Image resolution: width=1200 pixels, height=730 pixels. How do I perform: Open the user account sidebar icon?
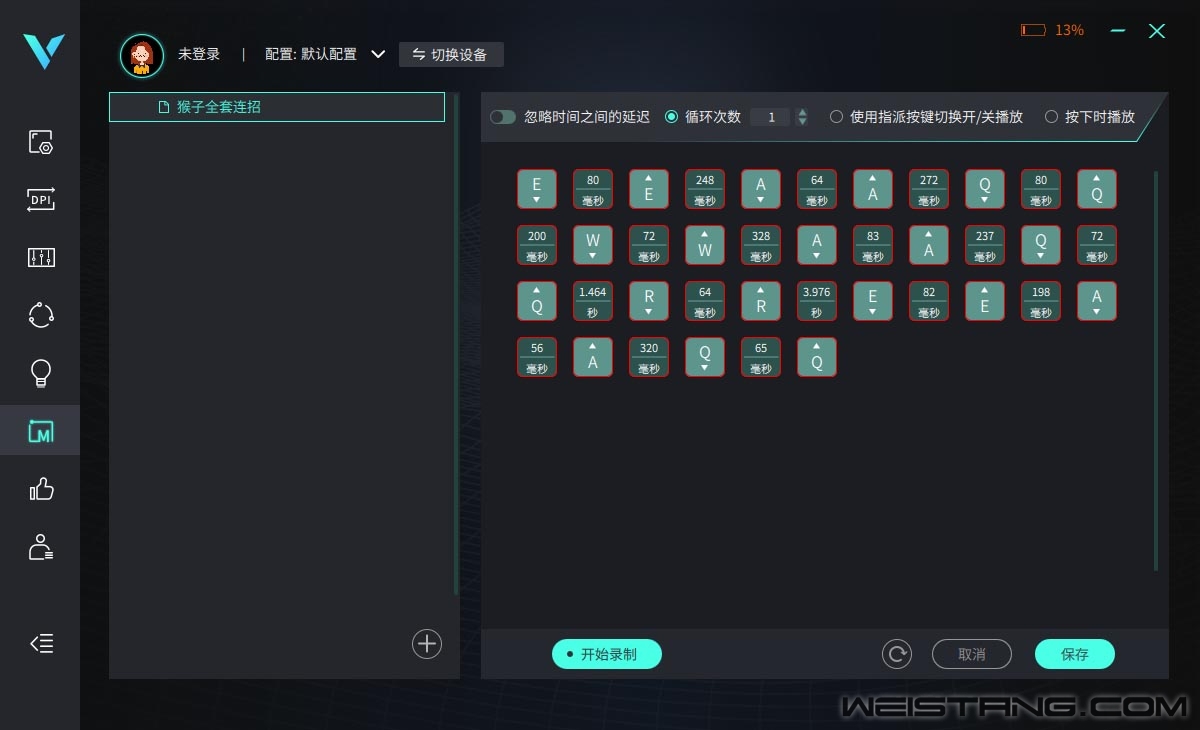tap(41, 547)
